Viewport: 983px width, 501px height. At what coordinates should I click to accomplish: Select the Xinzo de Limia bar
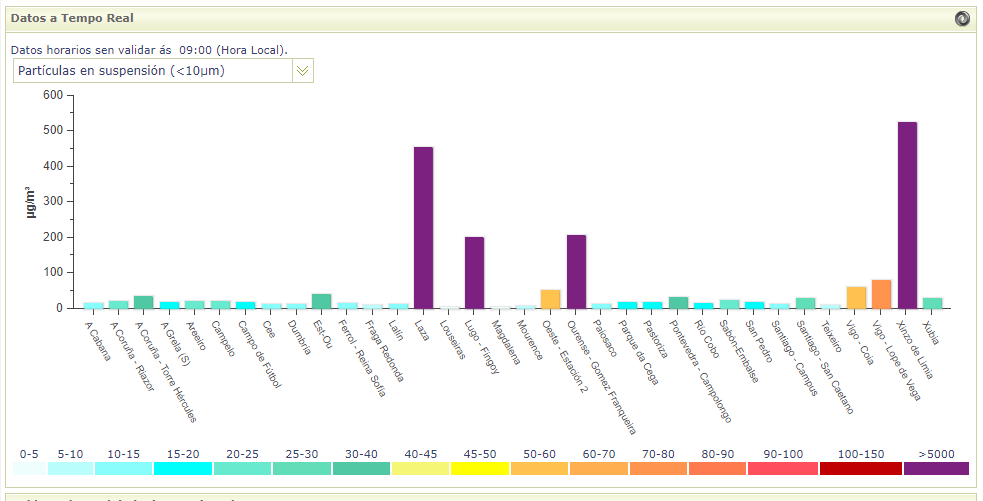[907, 215]
